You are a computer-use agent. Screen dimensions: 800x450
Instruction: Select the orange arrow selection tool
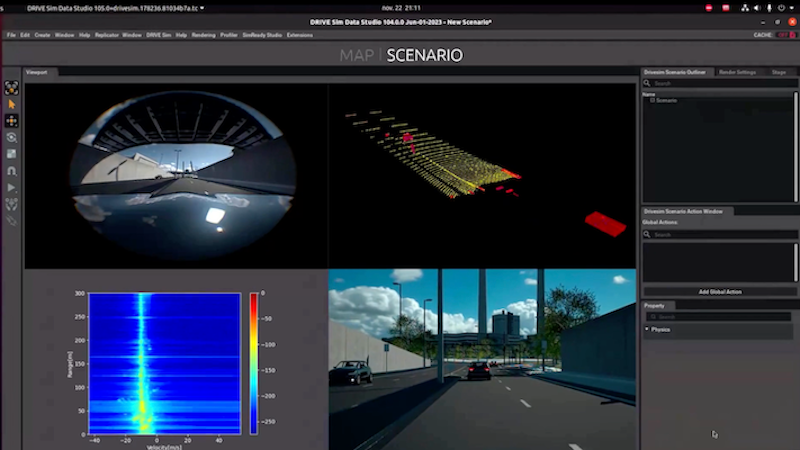(x=11, y=105)
